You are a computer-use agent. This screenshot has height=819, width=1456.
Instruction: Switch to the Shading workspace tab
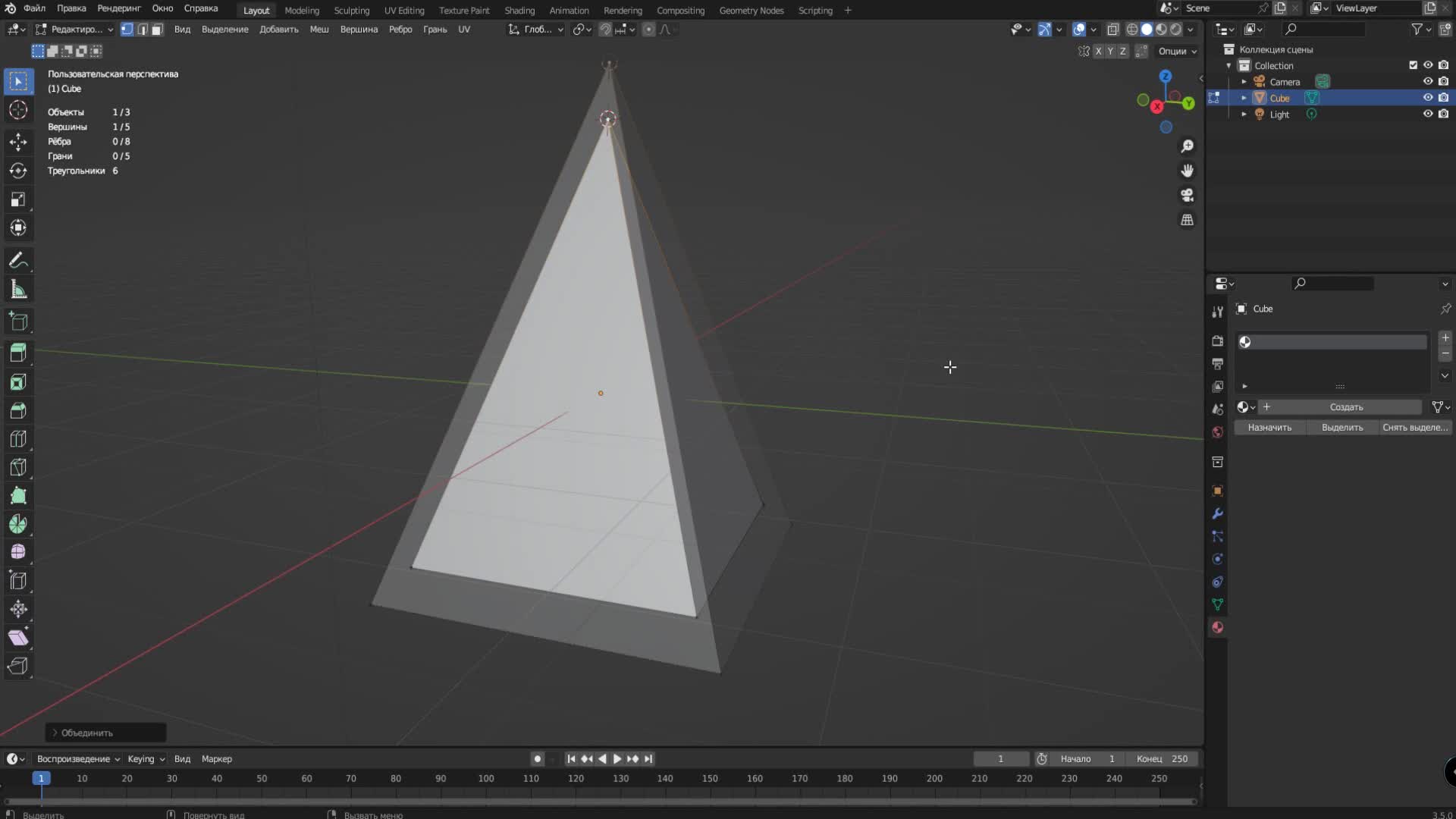click(x=519, y=11)
